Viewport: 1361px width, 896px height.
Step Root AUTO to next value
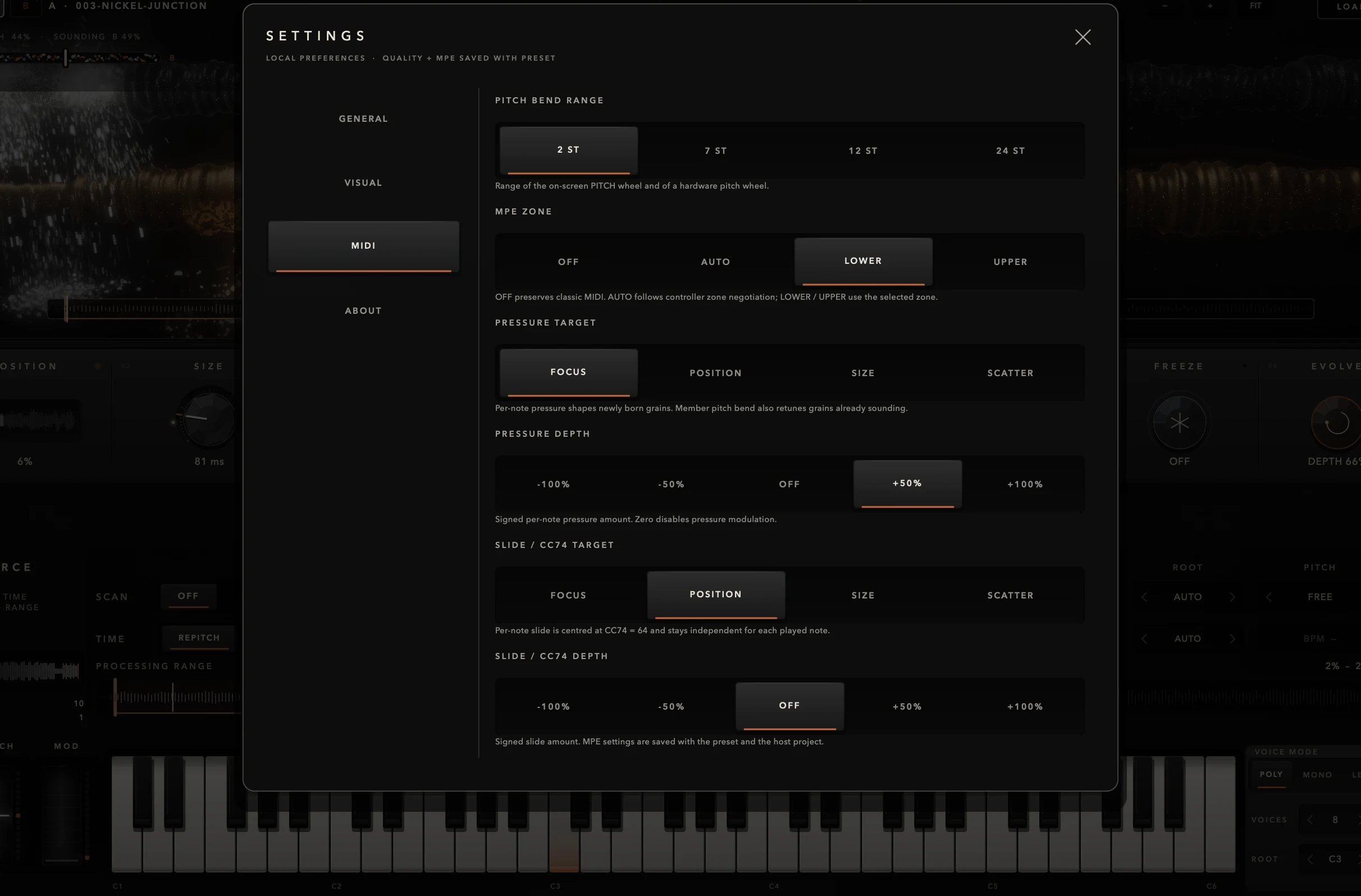1232,596
